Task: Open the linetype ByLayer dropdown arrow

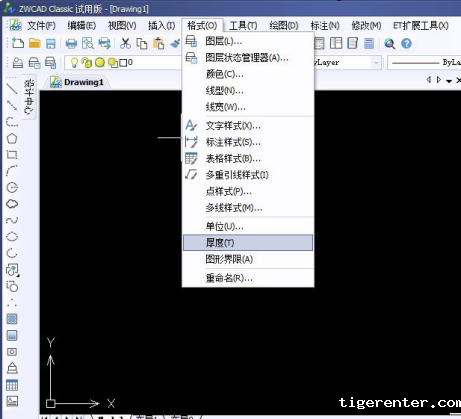Action: 376,62
